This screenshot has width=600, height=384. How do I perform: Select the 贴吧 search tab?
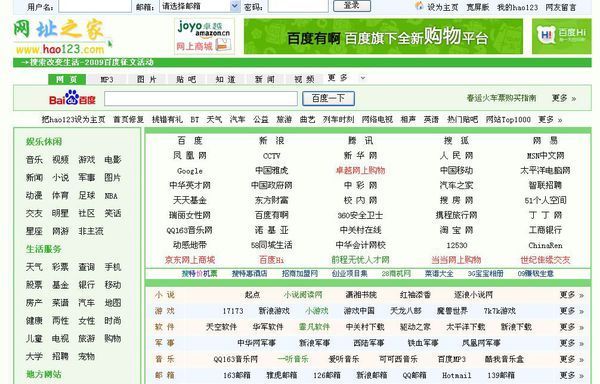[186, 79]
